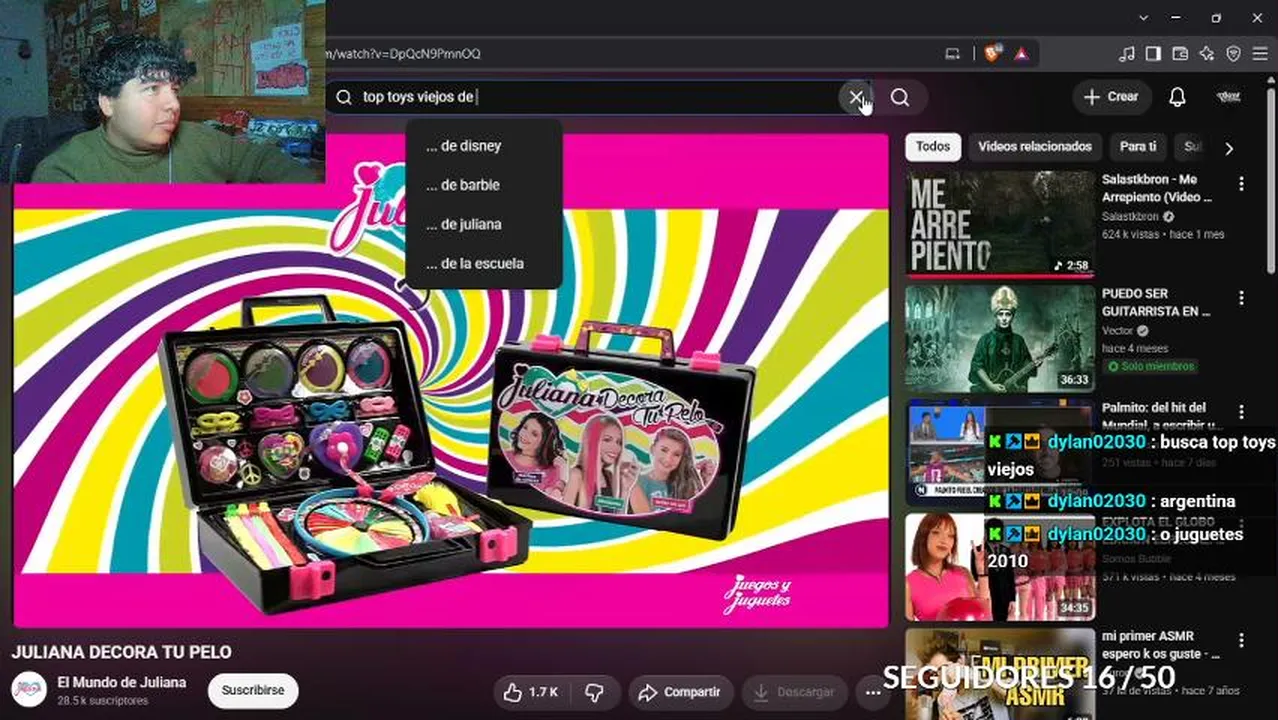
Task: Dislike the video with thumbs down
Action: click(594, 692)
